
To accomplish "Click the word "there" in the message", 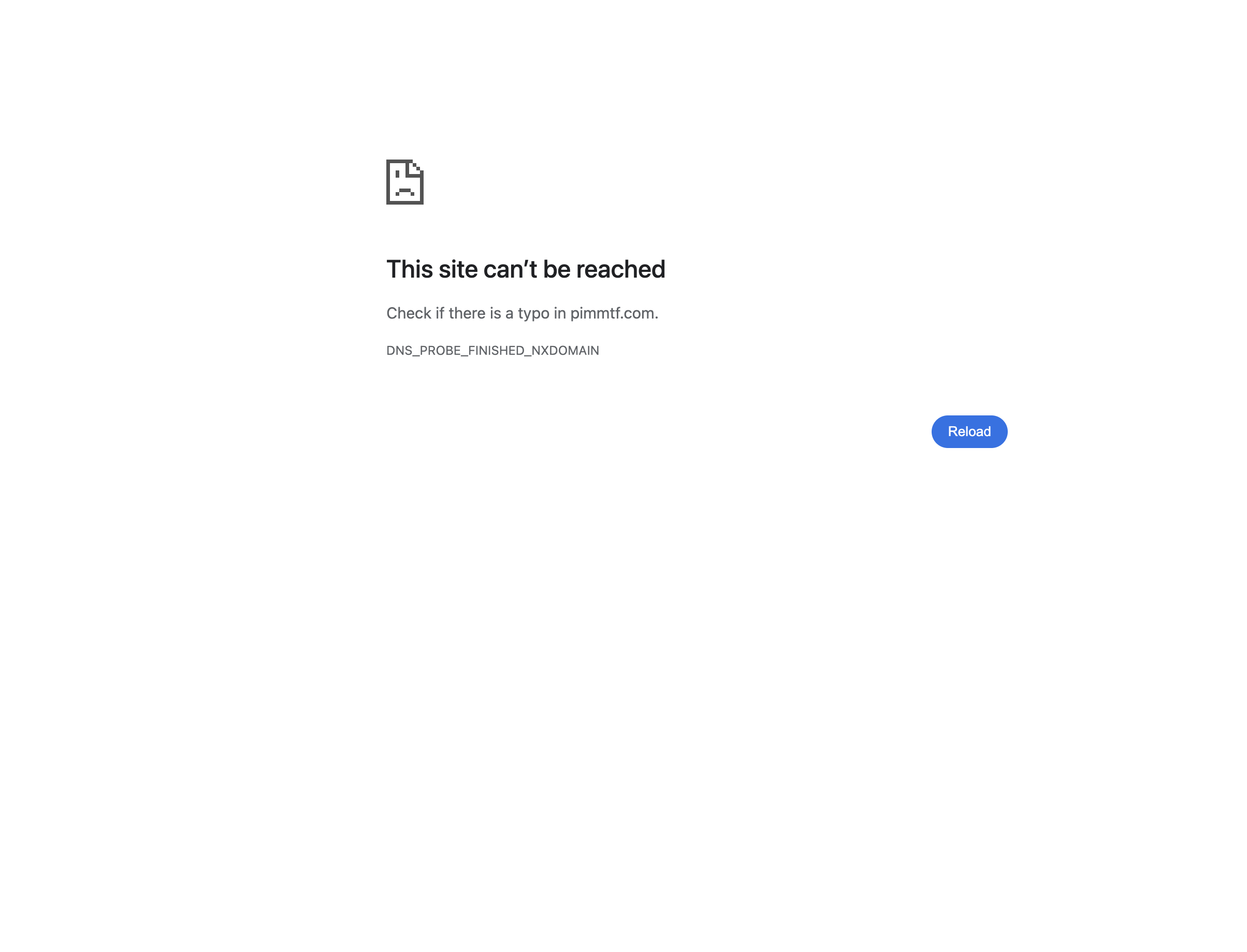I will click(x=467, y=313).
